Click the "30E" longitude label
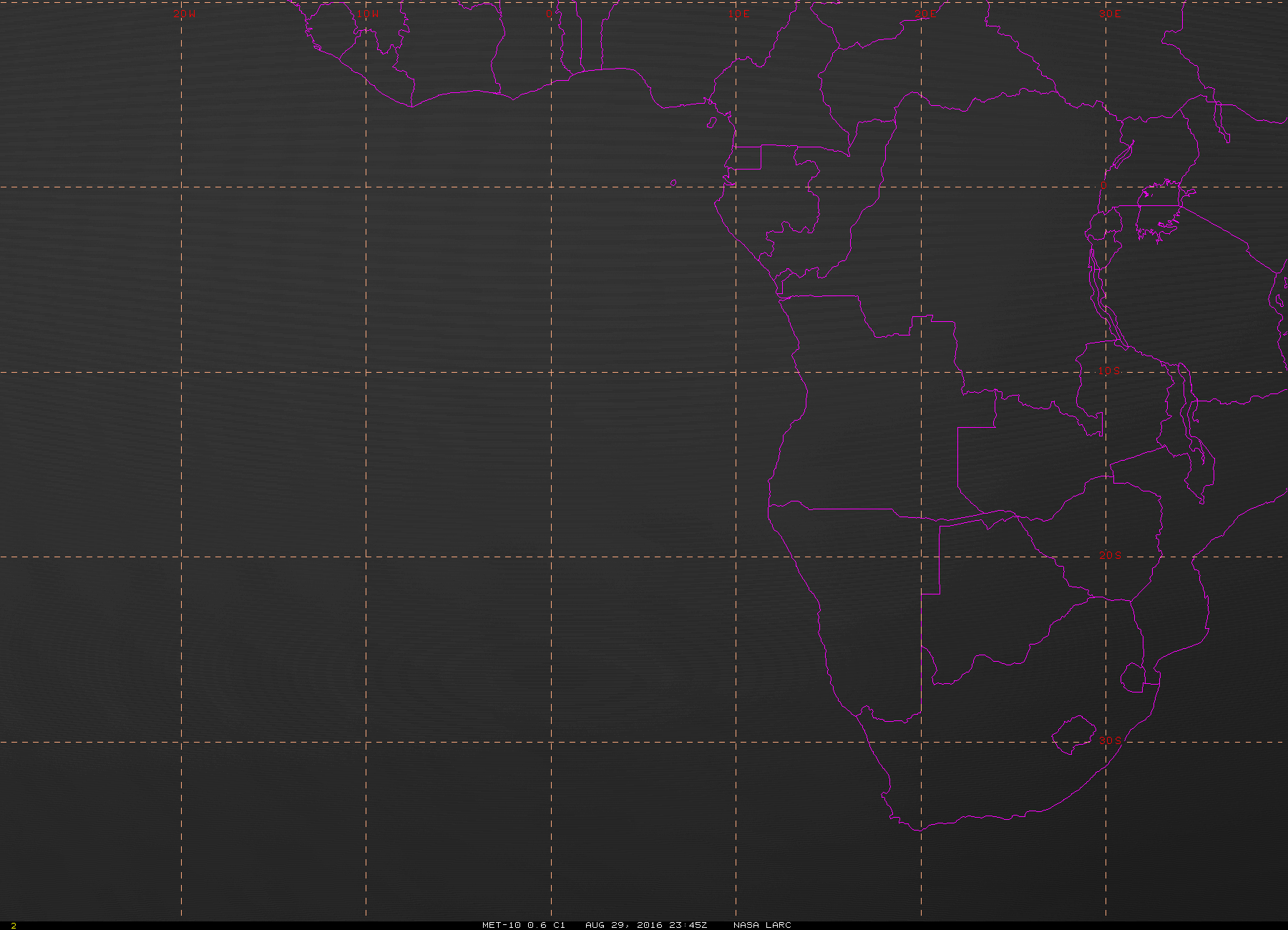Viewport: 1288px width, 930px height. click(1110, 14)
